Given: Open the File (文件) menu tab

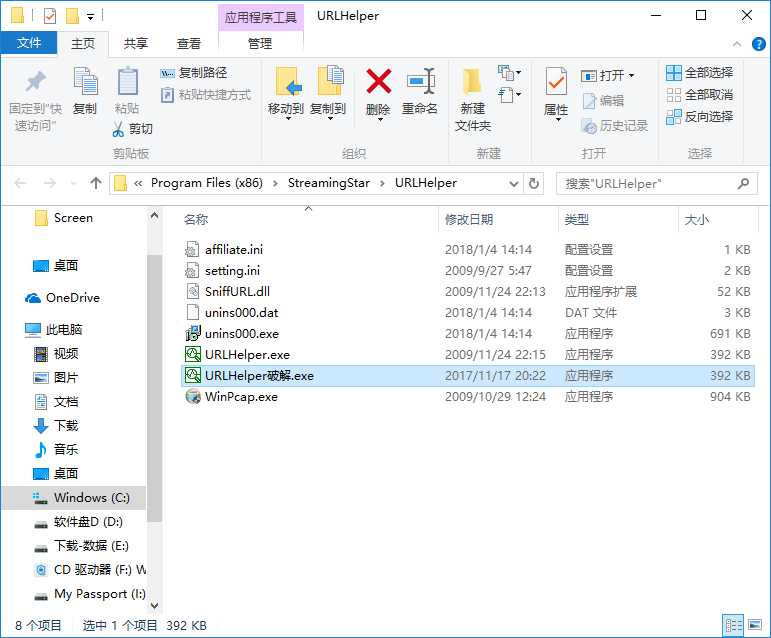Looking at the screenshot, I should 29,43.
